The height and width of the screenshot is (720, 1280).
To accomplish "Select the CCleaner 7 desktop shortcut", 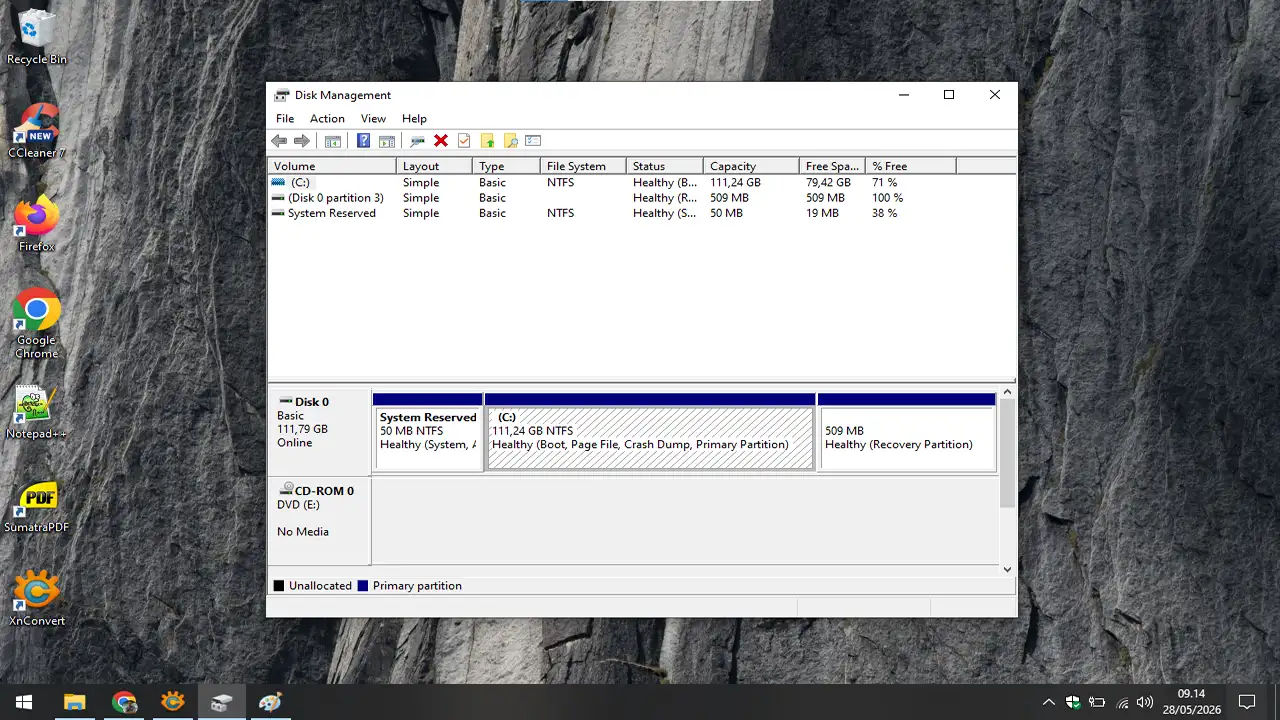I will click(x=37, y=130).
